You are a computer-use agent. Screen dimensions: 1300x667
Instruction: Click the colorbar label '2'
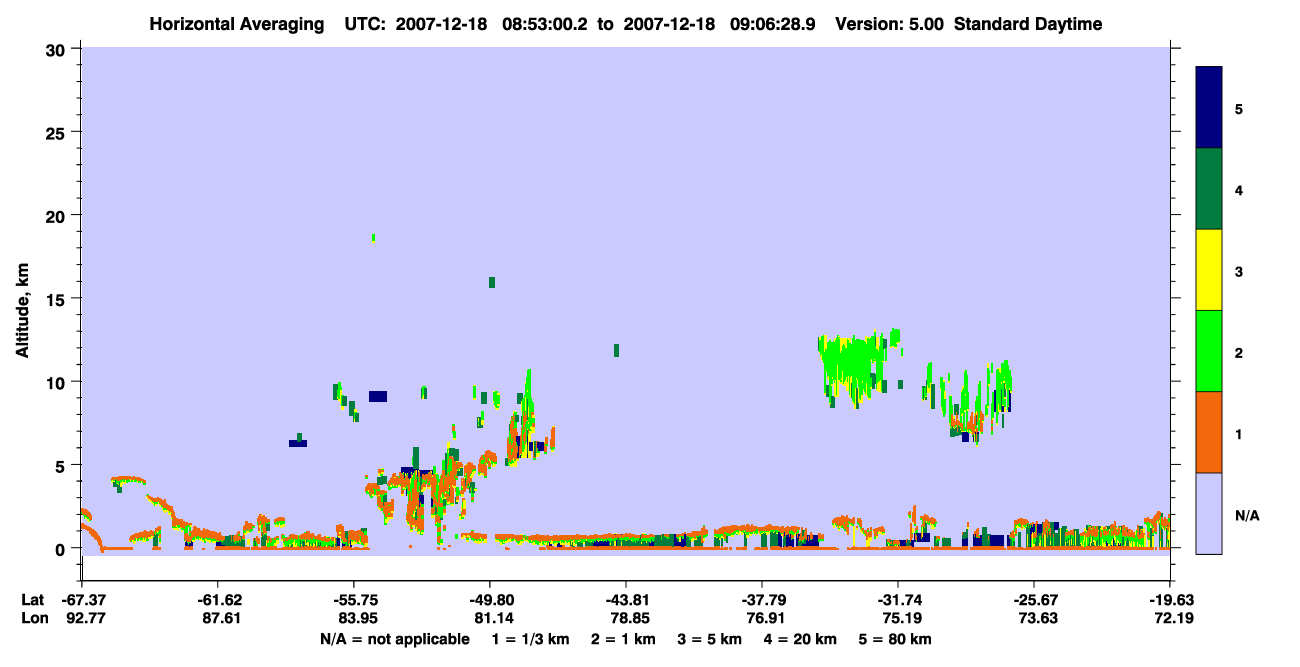(1239, 351)
